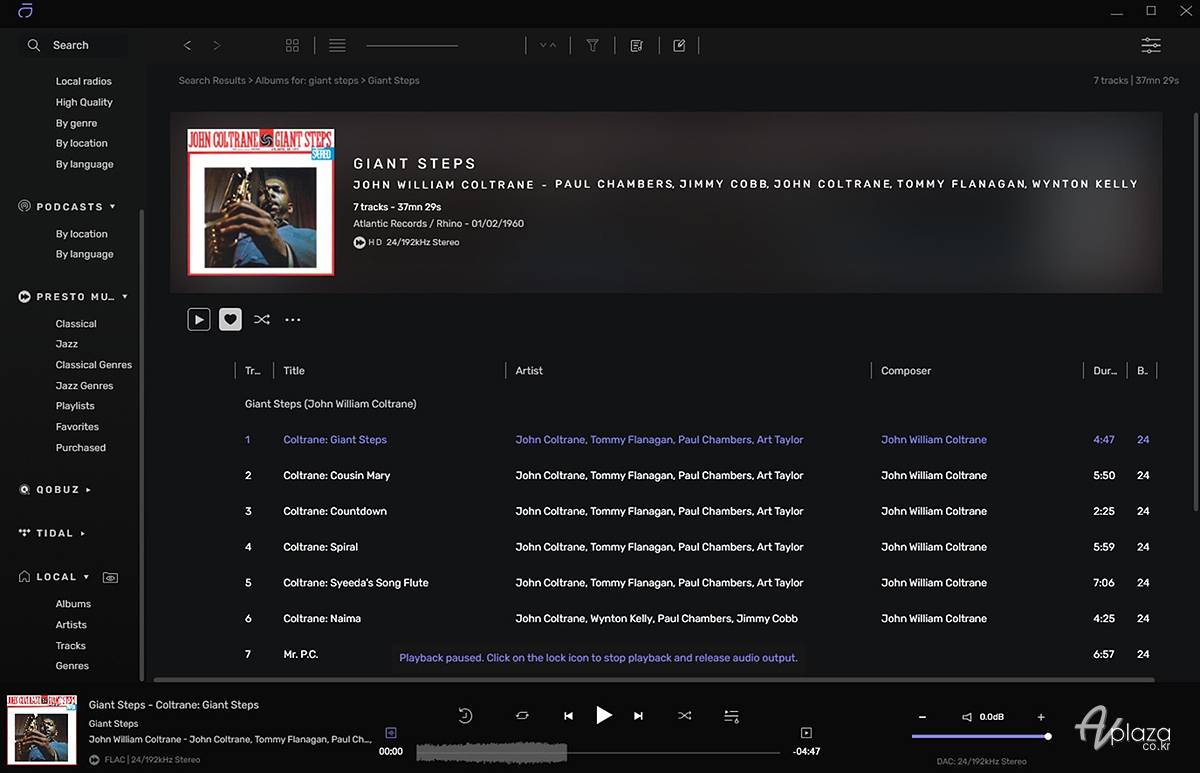The width and height of the screenshot is (1200, 773).
Task: Open album more options ellipsis
Action: (x=293, y=320)
